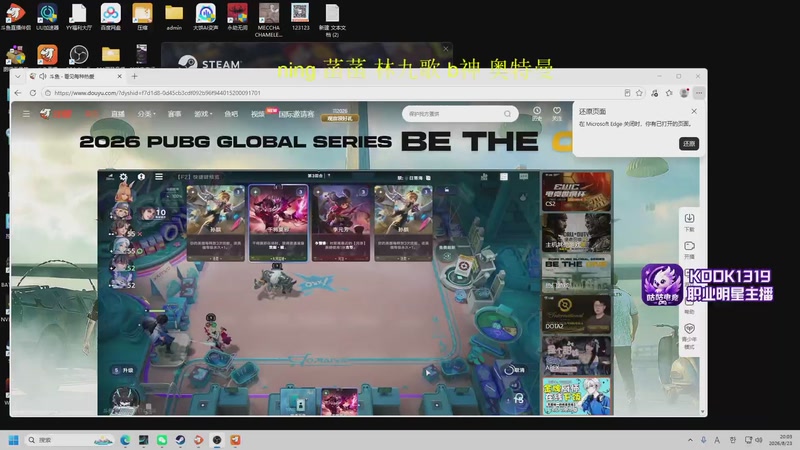
Task: Open a new browser tab
Action: 135,77
